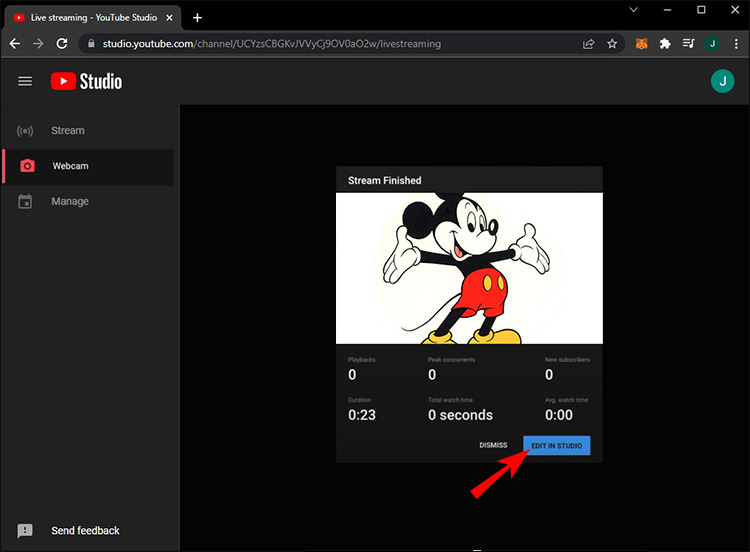Screen dimensions: 750x552
Task: Click the Stream Finished title
Action: click(385, 180)
